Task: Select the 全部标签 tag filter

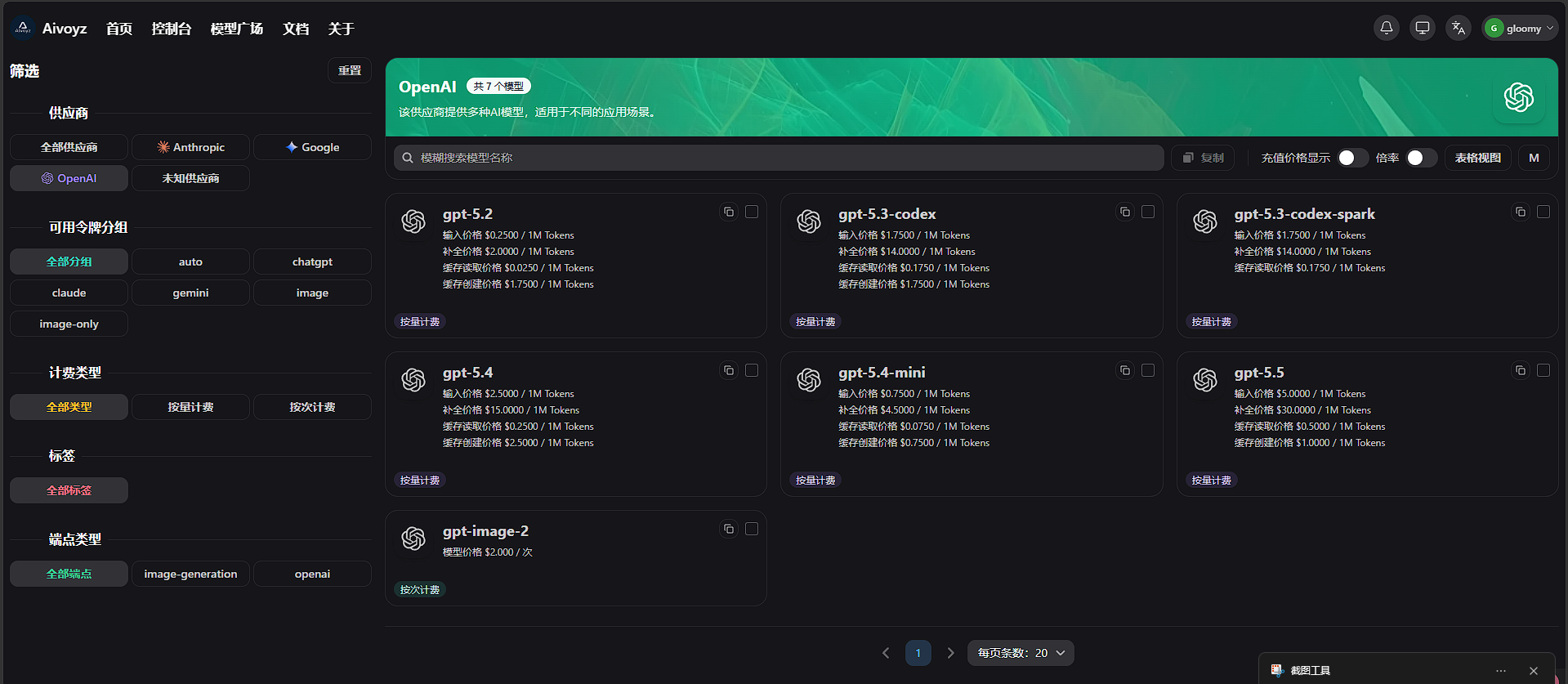Action: click(69, 490)
